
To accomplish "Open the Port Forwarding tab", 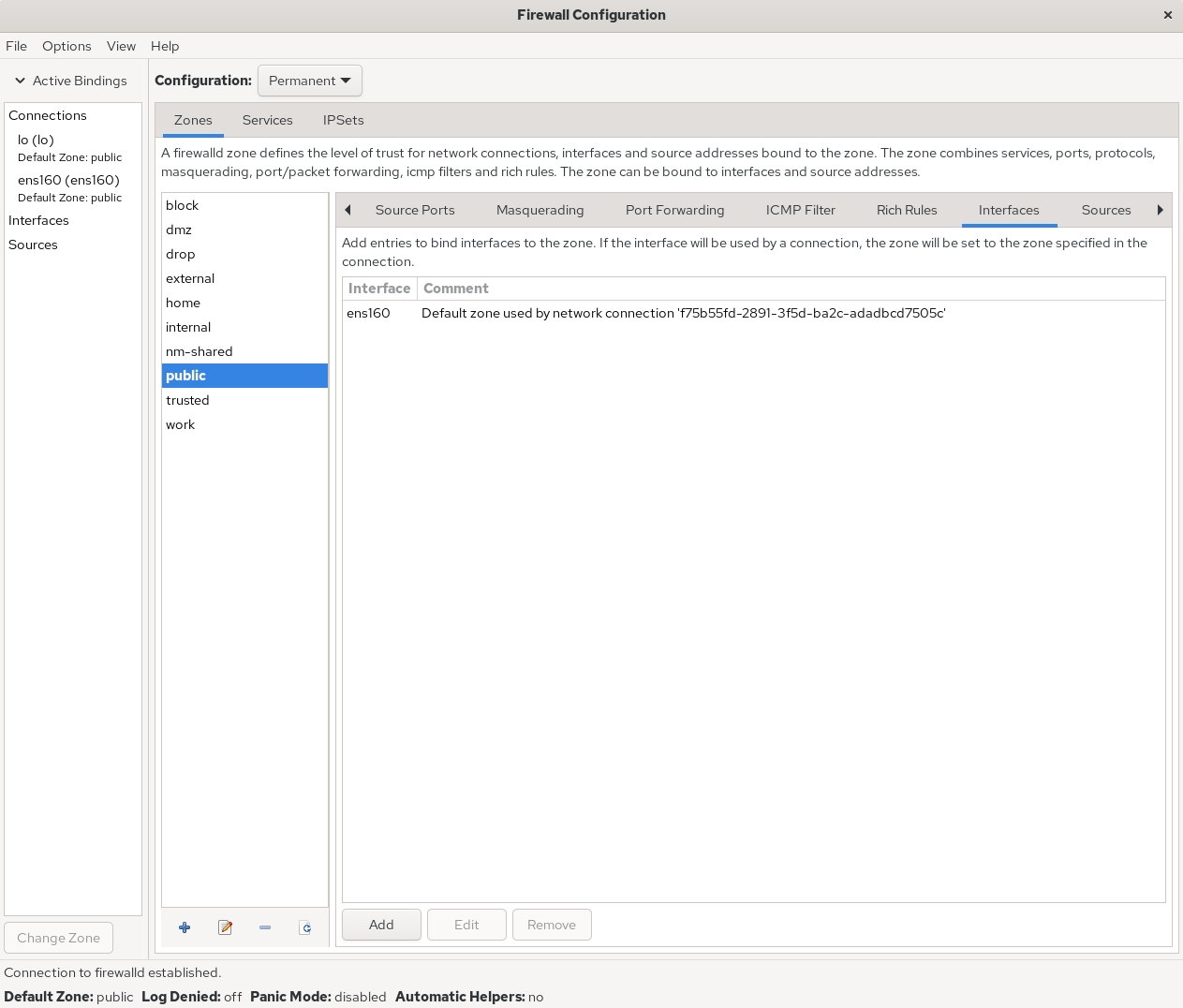I will [674, 210].
